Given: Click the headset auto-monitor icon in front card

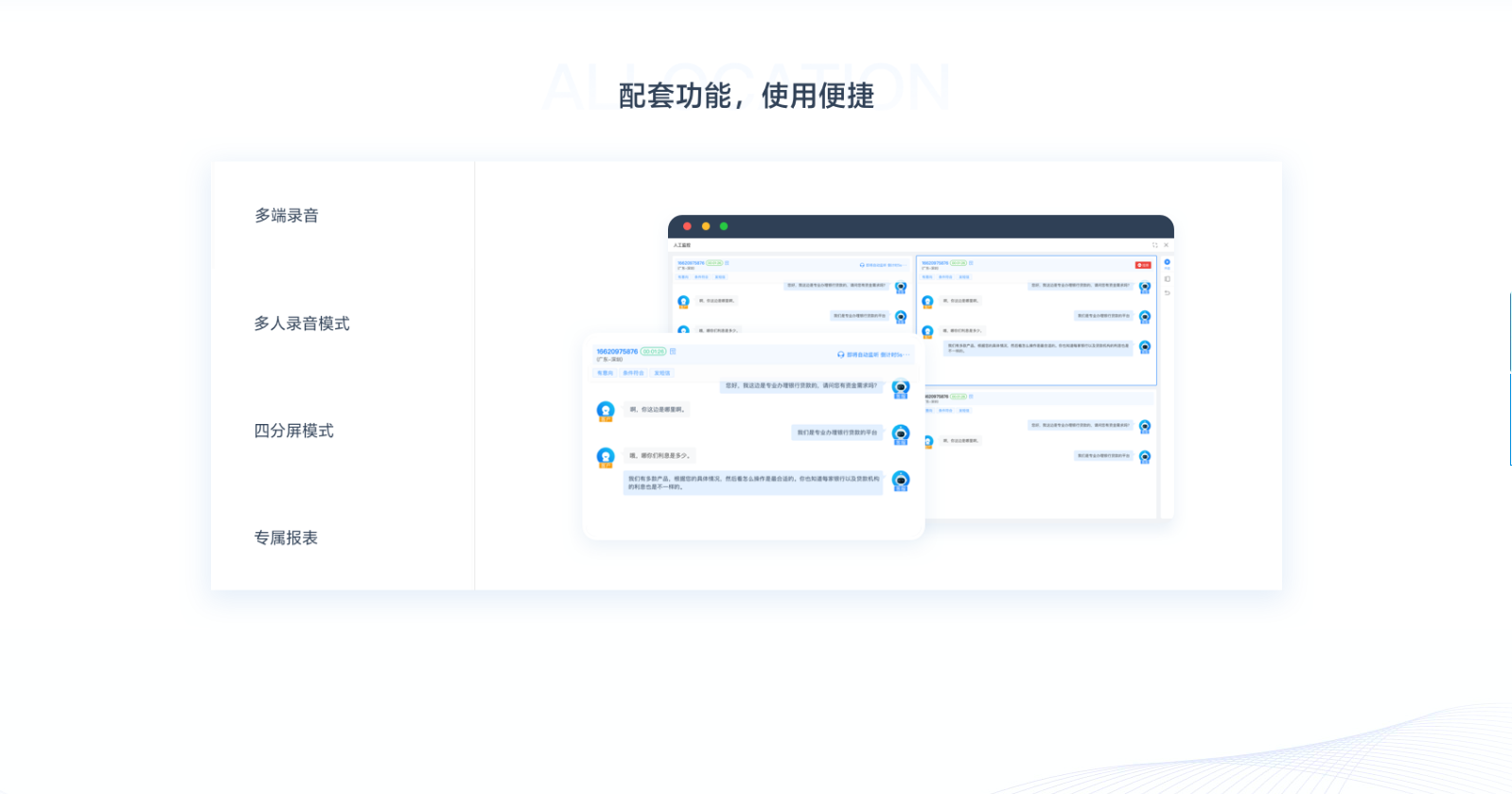Looking at the screenshot, I should (x=840, y=355).
